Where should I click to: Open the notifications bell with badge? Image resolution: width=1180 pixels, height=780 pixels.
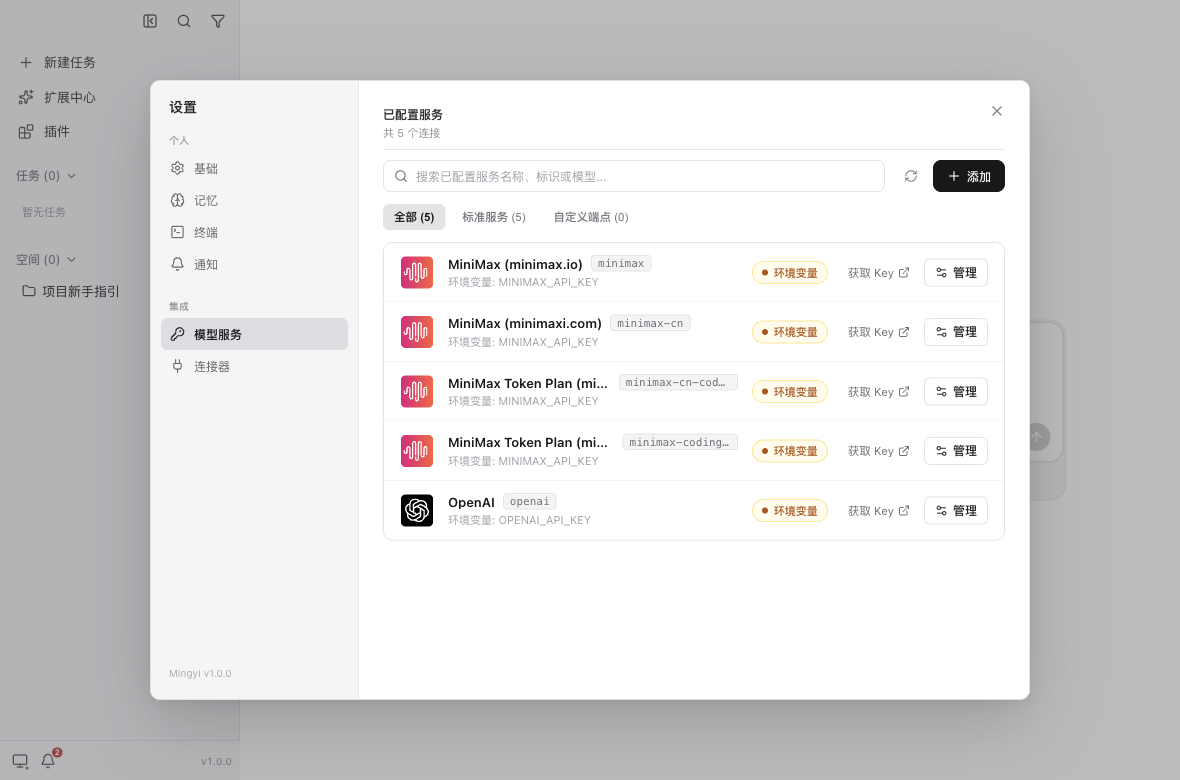(49, 760)
